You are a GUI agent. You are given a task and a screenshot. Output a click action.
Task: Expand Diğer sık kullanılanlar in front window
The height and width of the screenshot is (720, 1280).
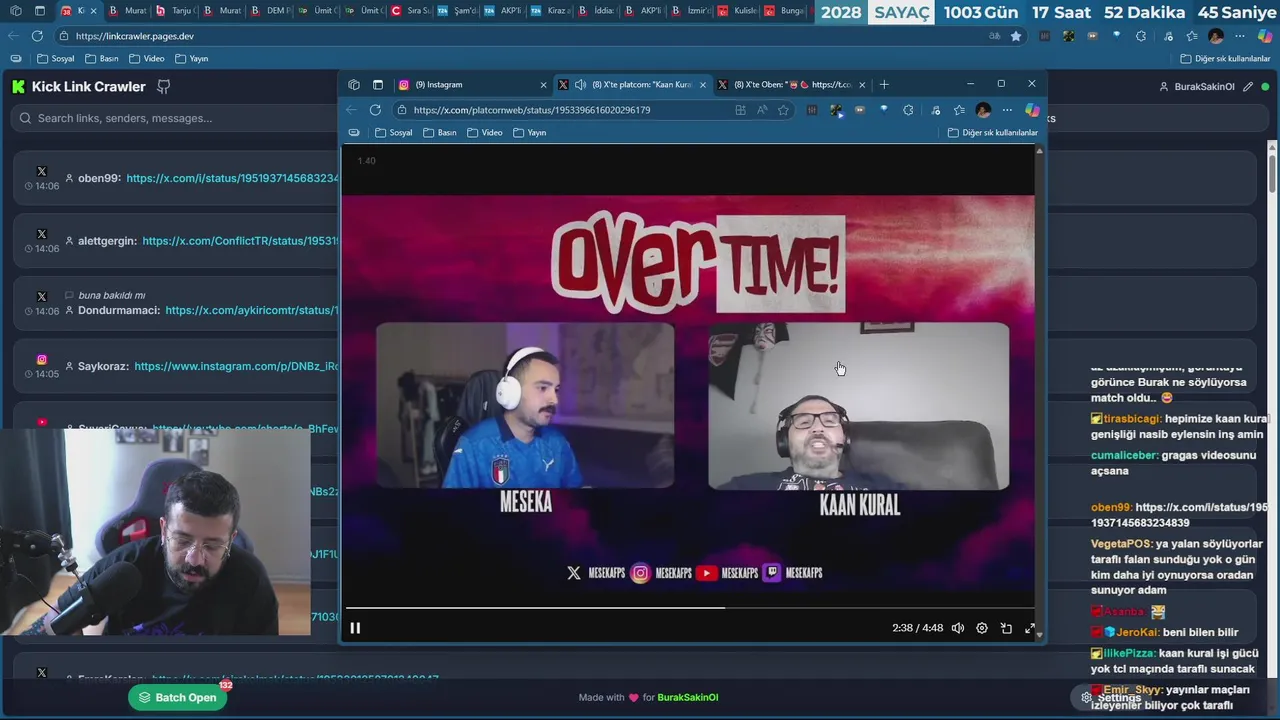point(993,133)
